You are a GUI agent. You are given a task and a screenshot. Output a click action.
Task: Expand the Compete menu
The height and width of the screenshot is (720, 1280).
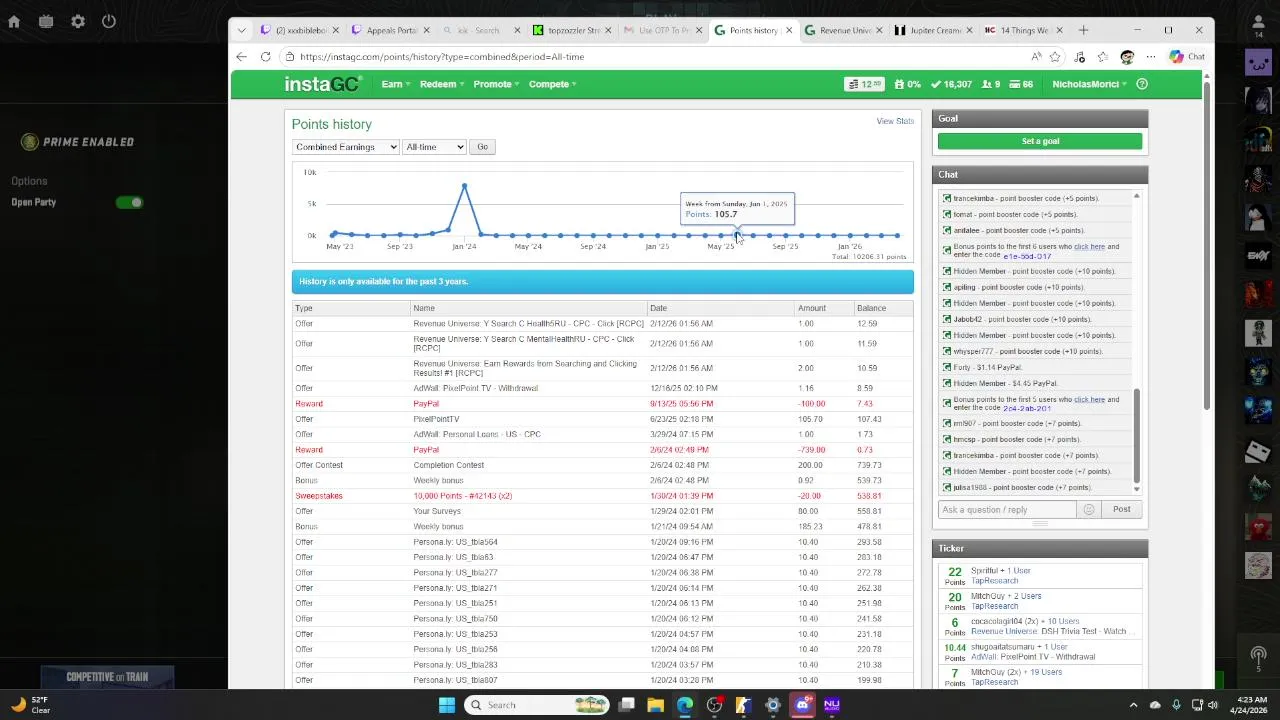[x=553, y=84]
